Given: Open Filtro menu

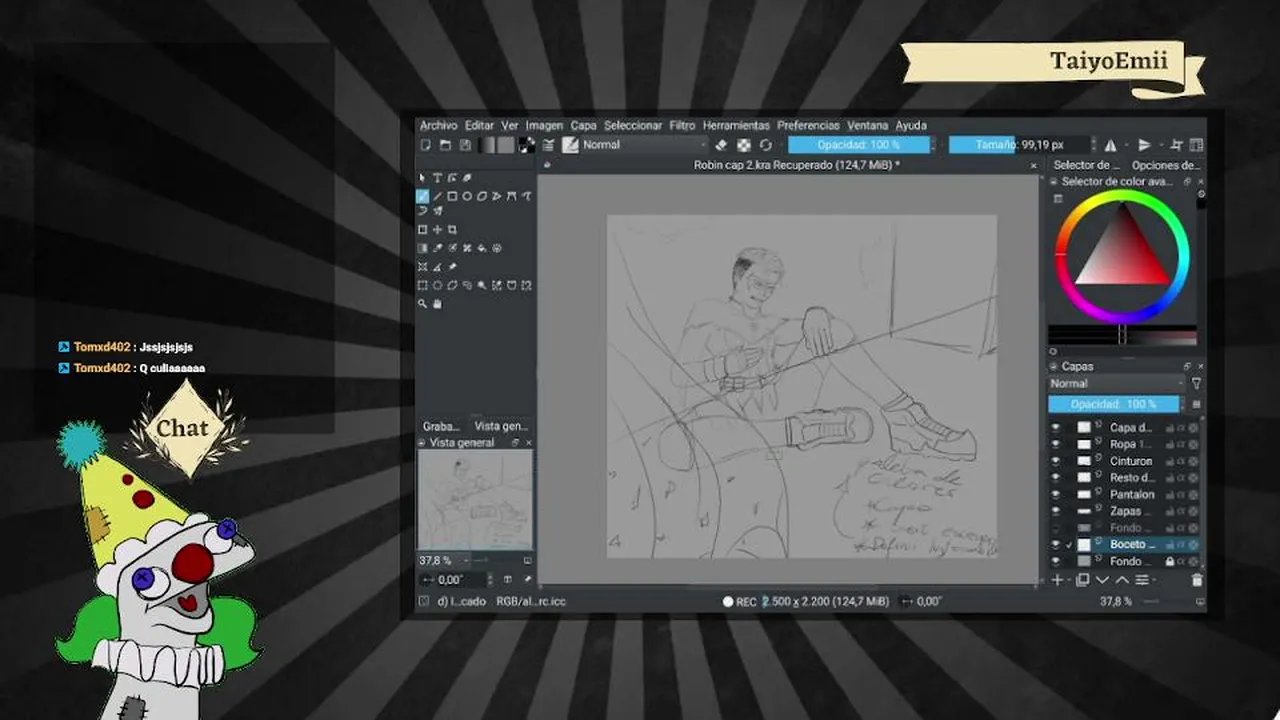Looking at the screenshot, I should [682, 126].
